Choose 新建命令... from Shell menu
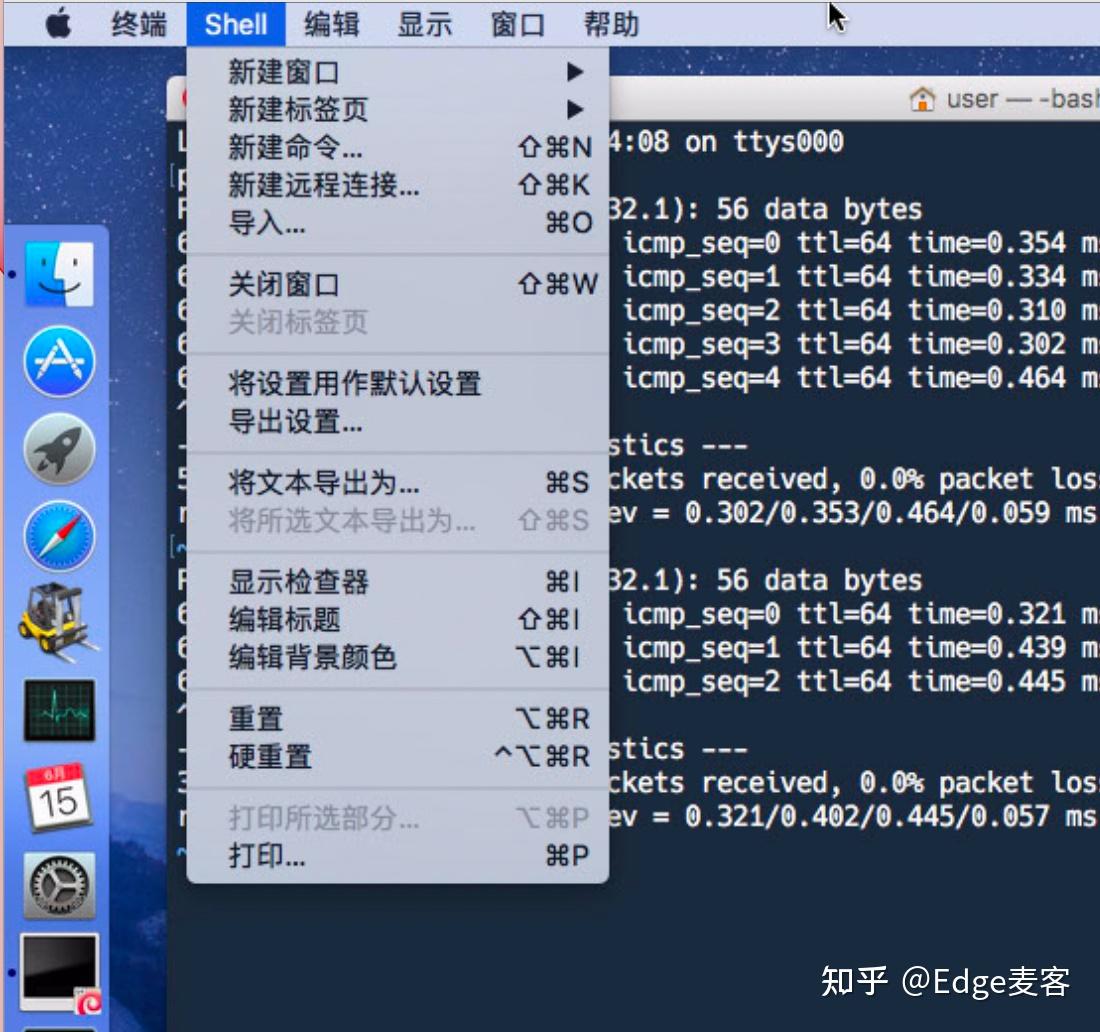Image resolution: width=1100 pixels, height=1032 pixels. [x=398, y=147]
